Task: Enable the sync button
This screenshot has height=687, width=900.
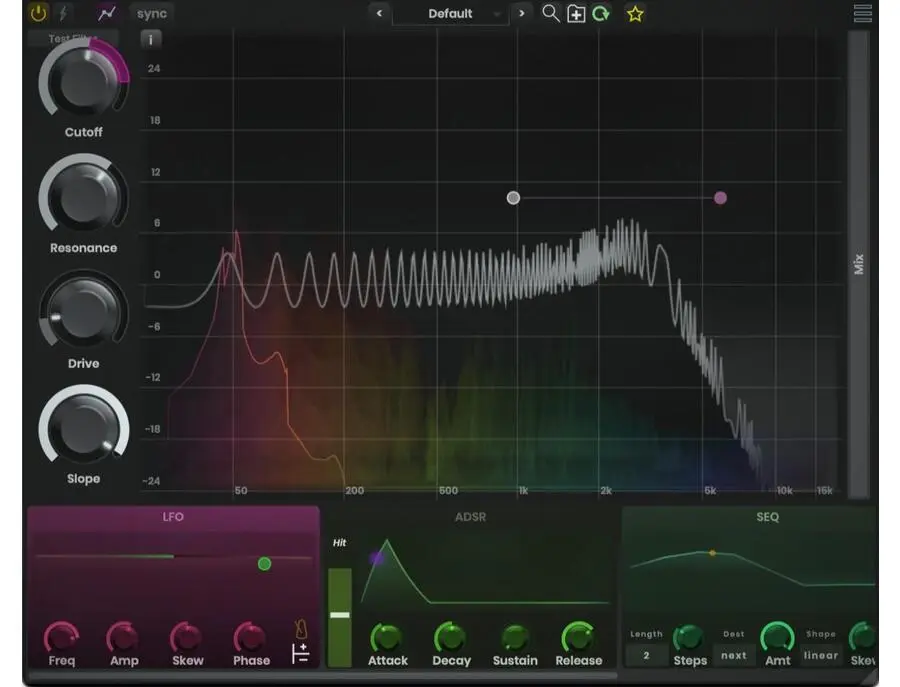Action: click(x=152, y=13)
